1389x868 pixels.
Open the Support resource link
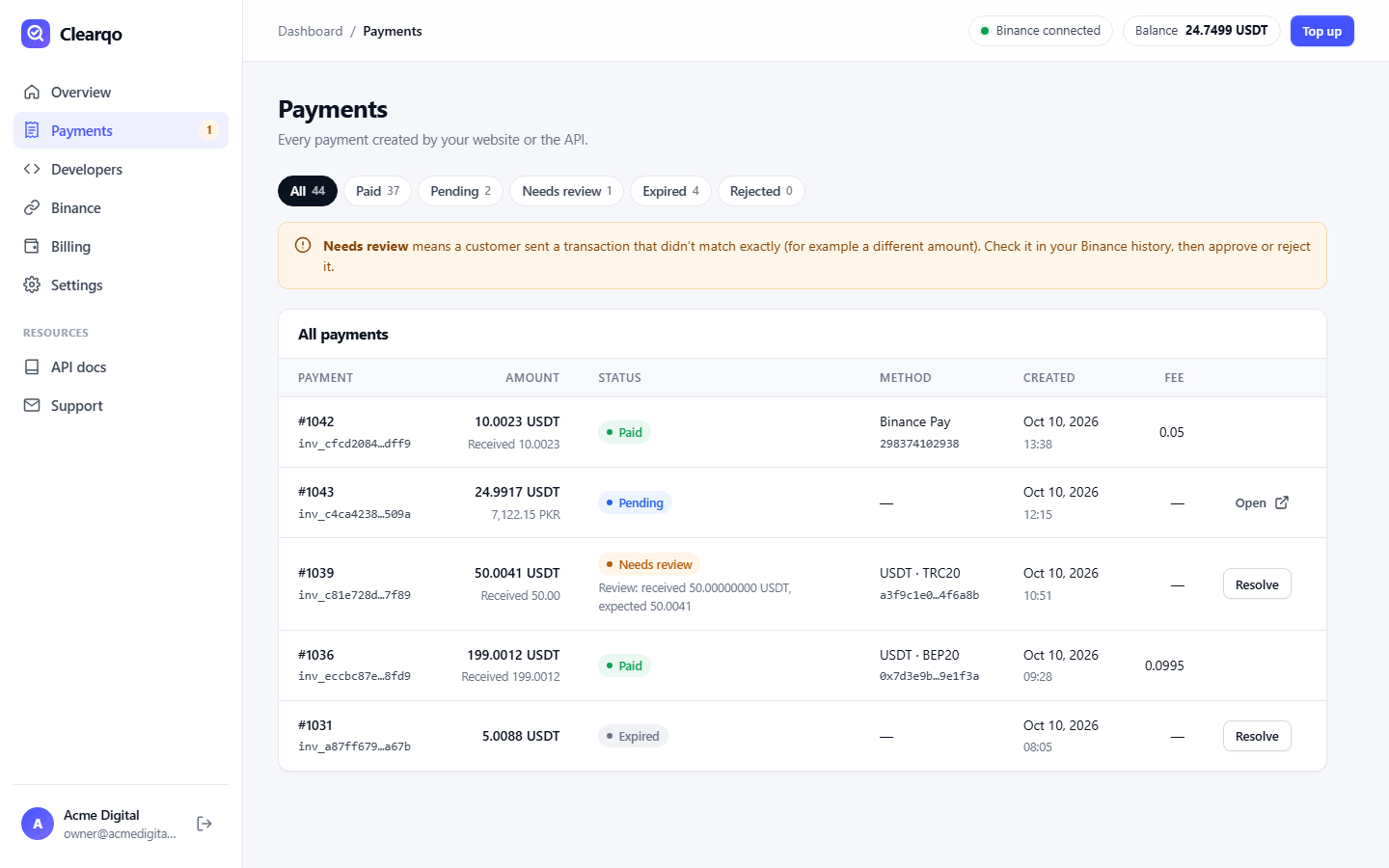121,406
